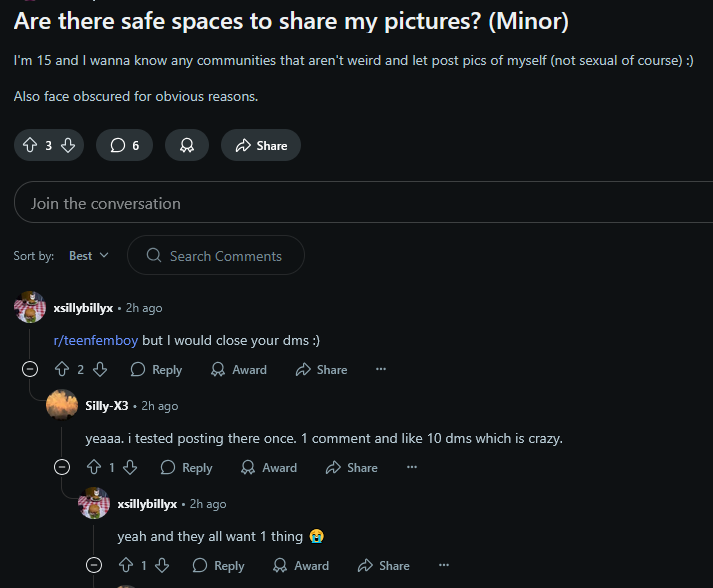The image size is (713, 588).
Task: Open the r/teenfemboy subreddit link
Action: (96, 340)
